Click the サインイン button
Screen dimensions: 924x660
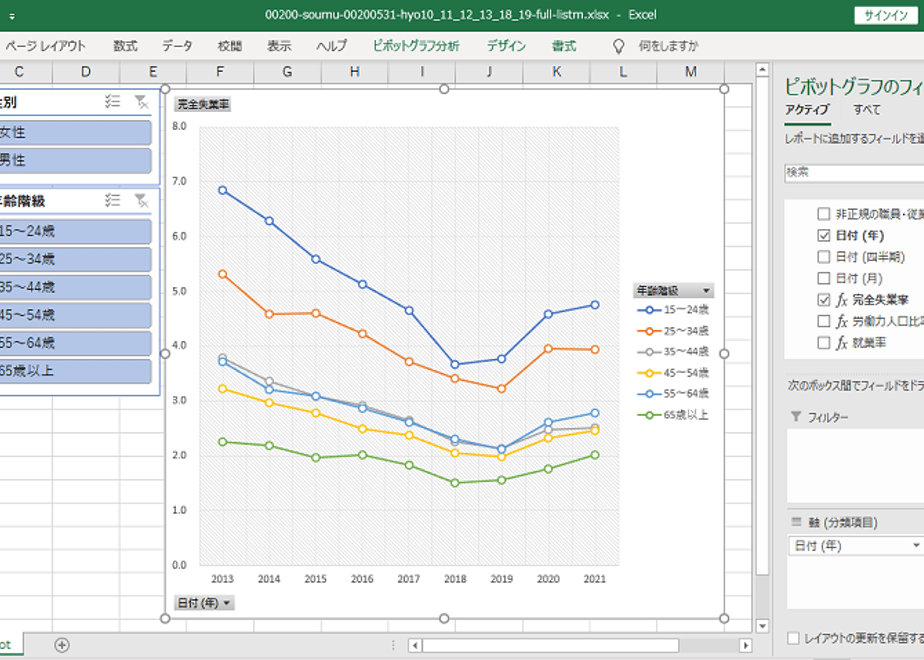[886, 15]
